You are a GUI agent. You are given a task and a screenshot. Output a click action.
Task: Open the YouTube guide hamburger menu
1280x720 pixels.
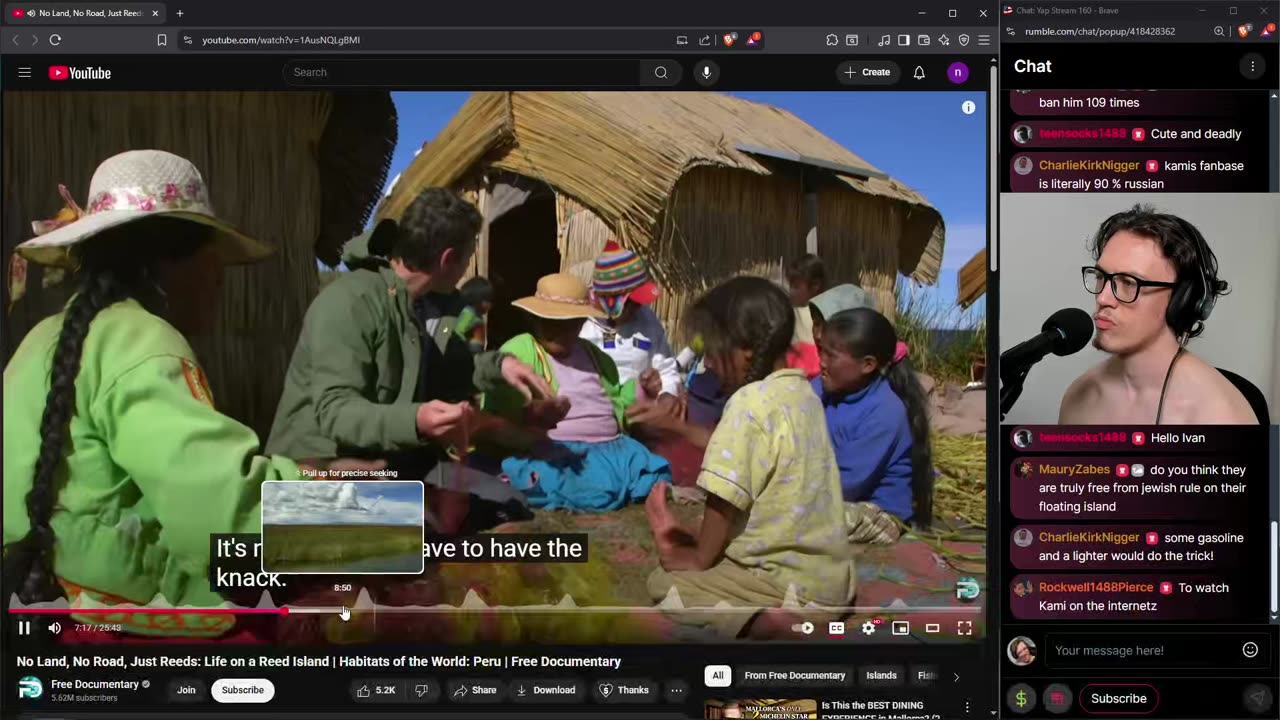(25, 72)
